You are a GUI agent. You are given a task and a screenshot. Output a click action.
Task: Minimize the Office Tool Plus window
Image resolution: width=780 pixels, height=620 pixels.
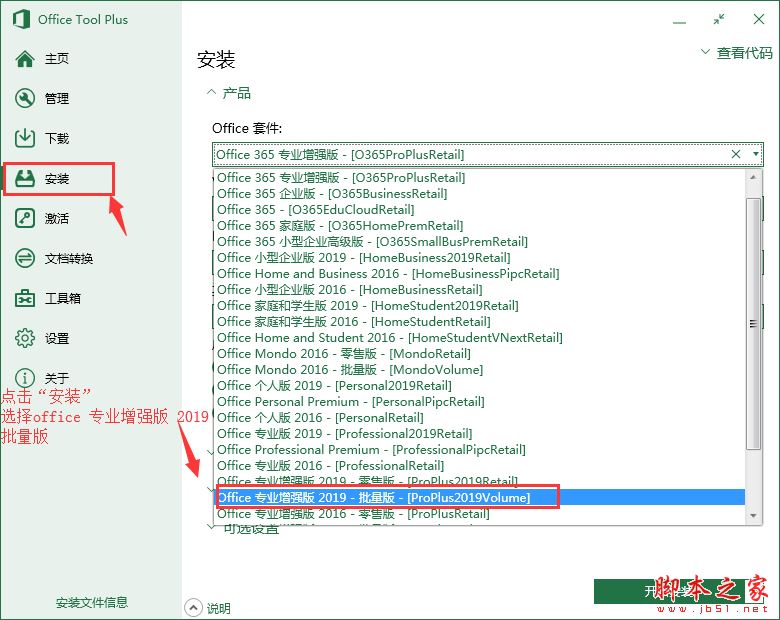coord(679,22)
